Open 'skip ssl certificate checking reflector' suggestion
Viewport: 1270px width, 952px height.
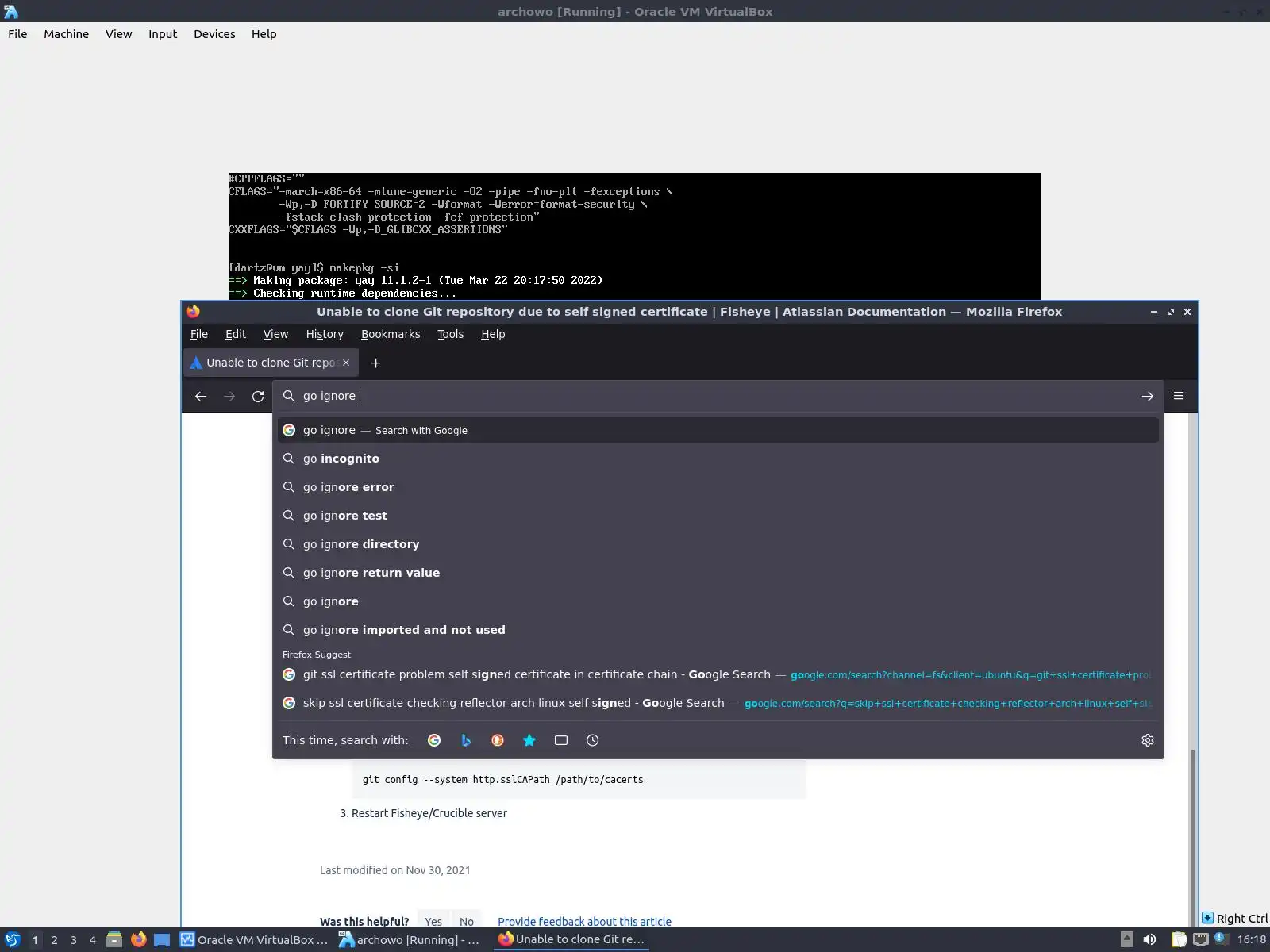coord(718,703)
